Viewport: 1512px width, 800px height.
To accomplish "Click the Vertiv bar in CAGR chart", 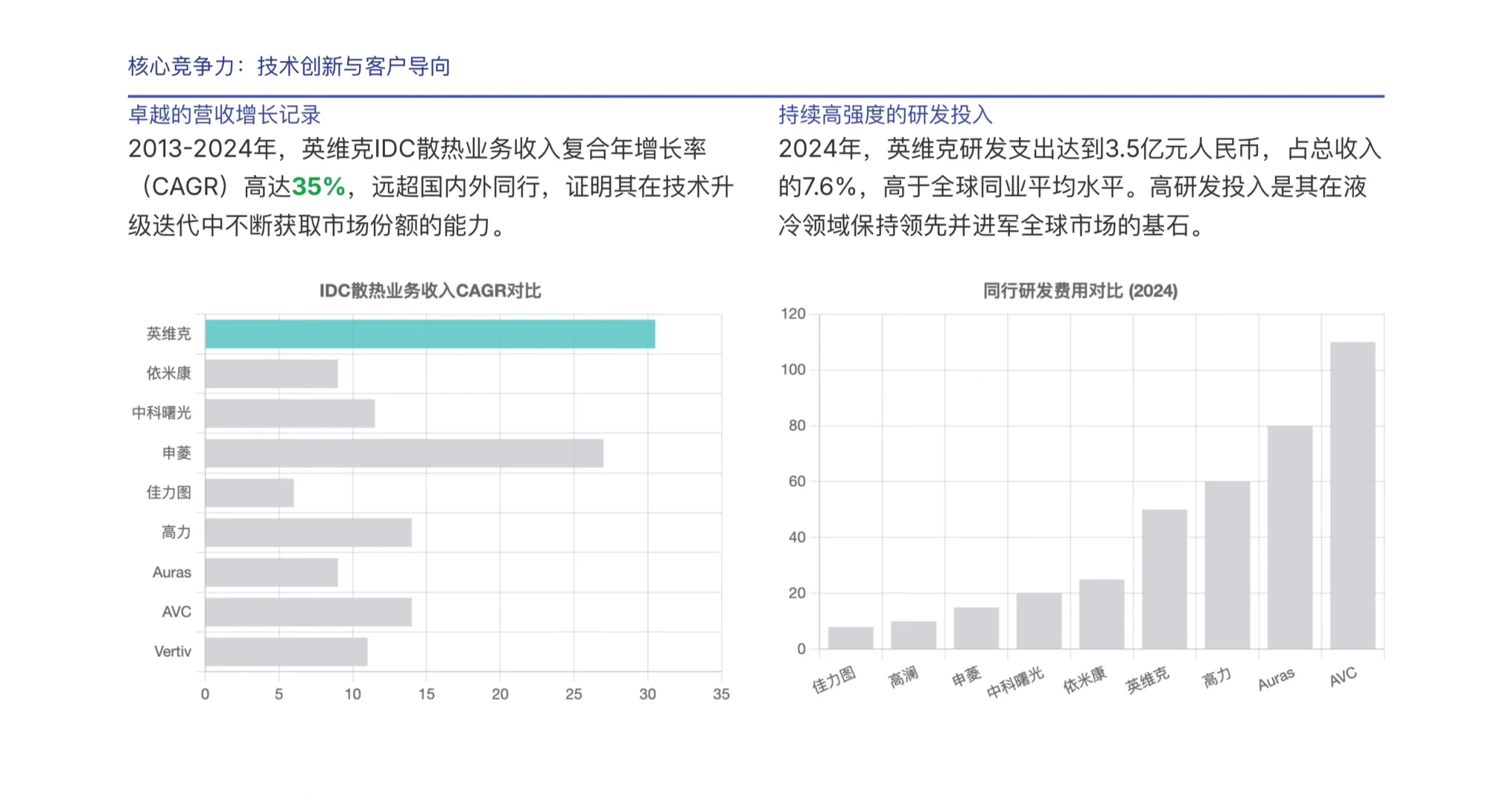I will (286, 652).
